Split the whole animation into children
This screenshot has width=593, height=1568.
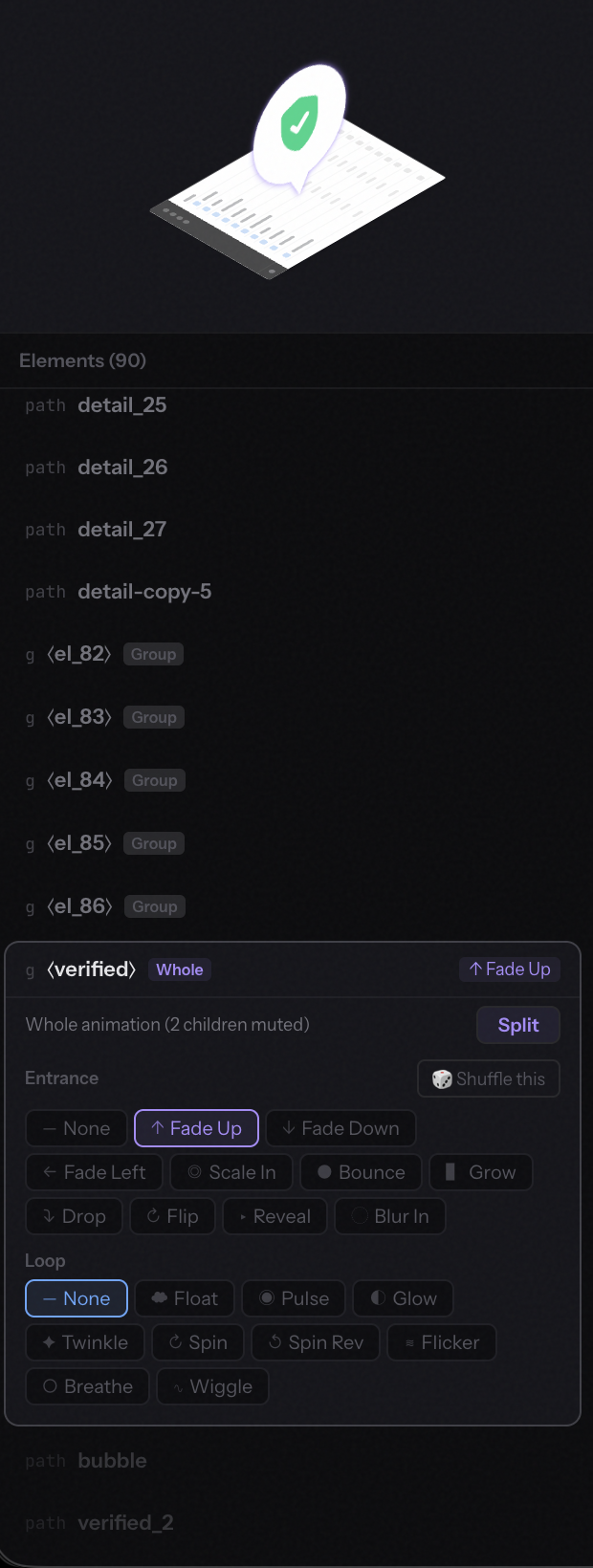tap(517, 1025)
